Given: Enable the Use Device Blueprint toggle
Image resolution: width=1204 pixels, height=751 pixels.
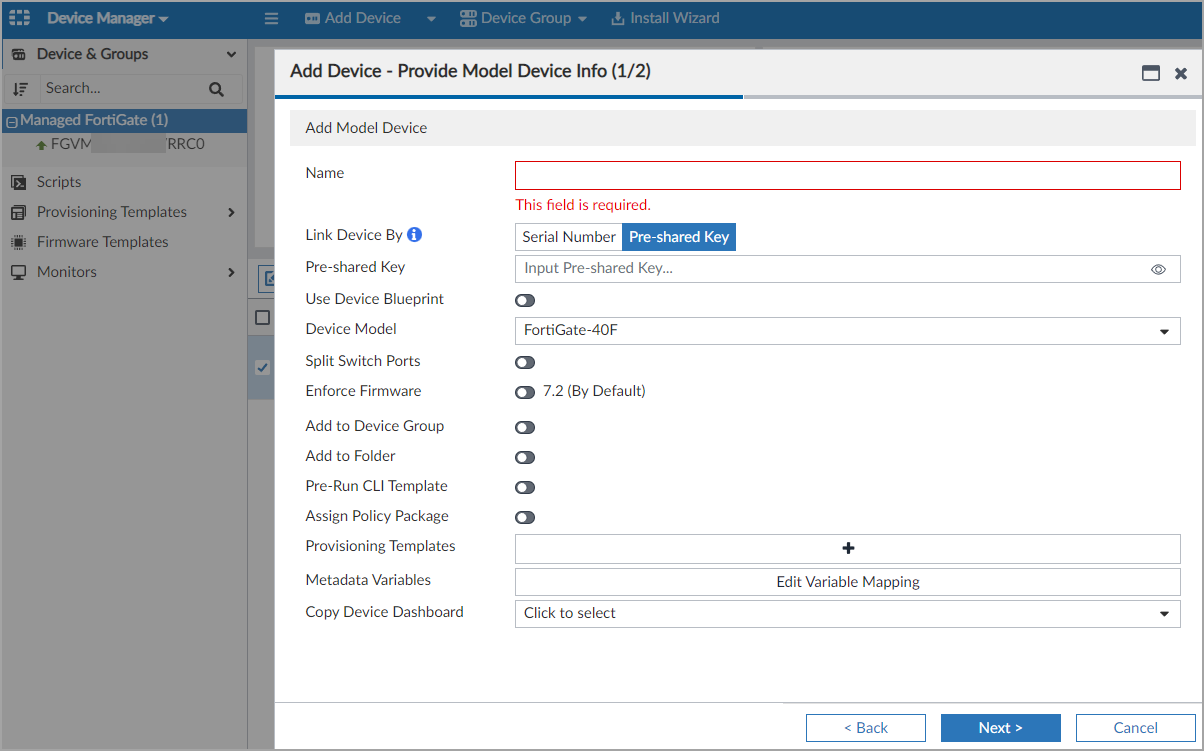Looking at the screenshot, I should (525, 300).
